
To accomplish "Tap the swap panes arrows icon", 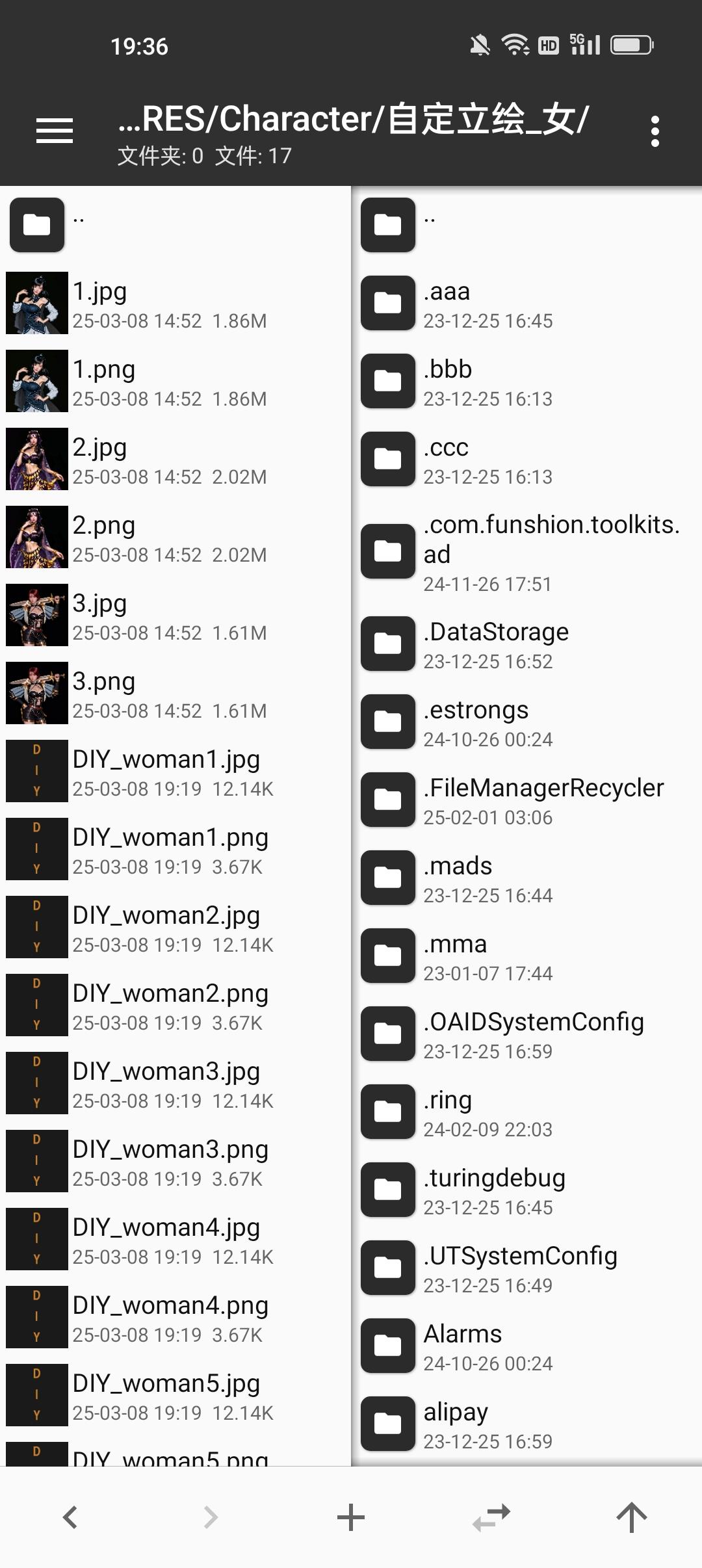I will (491, 1517).
